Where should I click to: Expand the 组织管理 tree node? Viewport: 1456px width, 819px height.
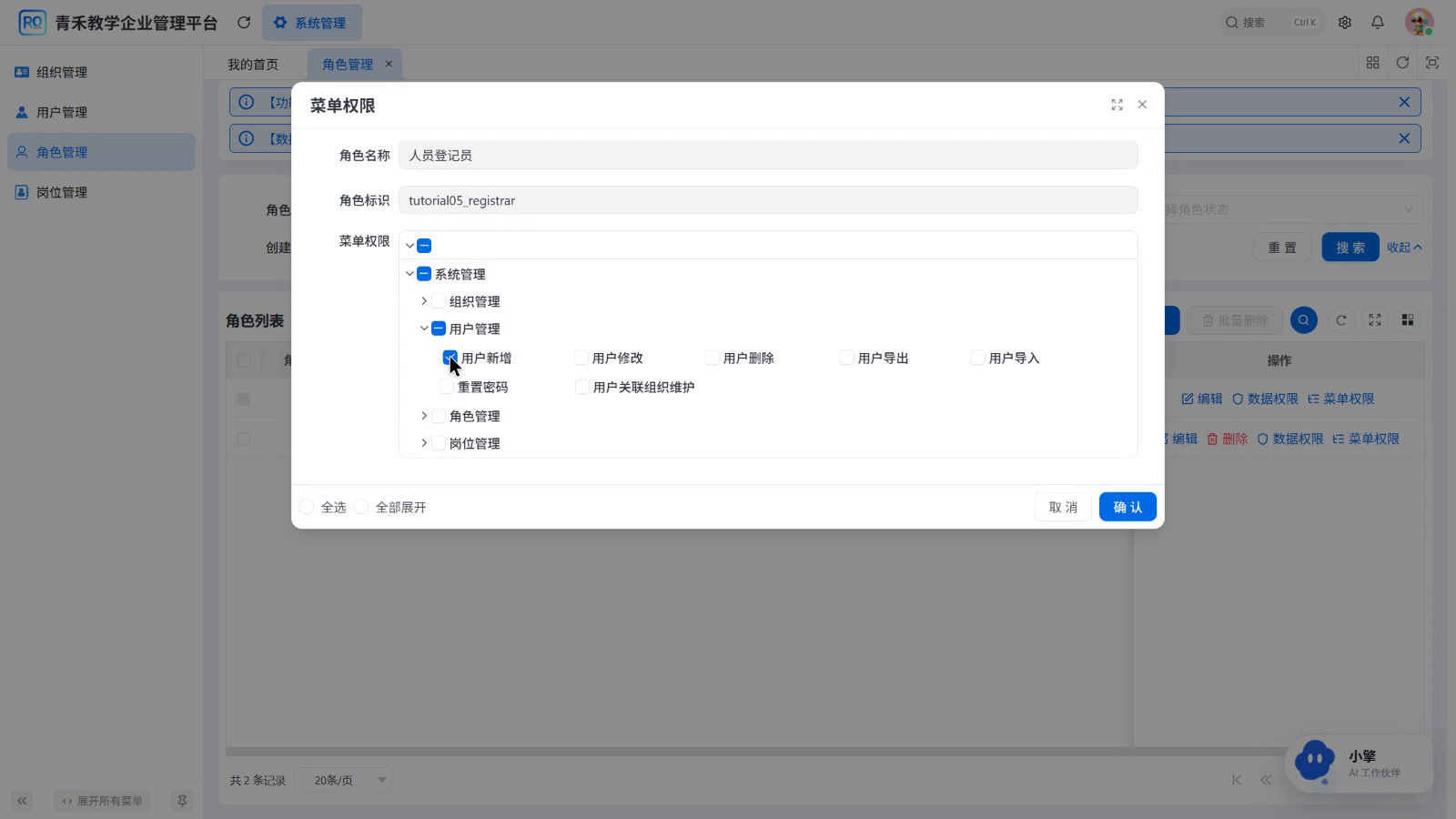424,301
